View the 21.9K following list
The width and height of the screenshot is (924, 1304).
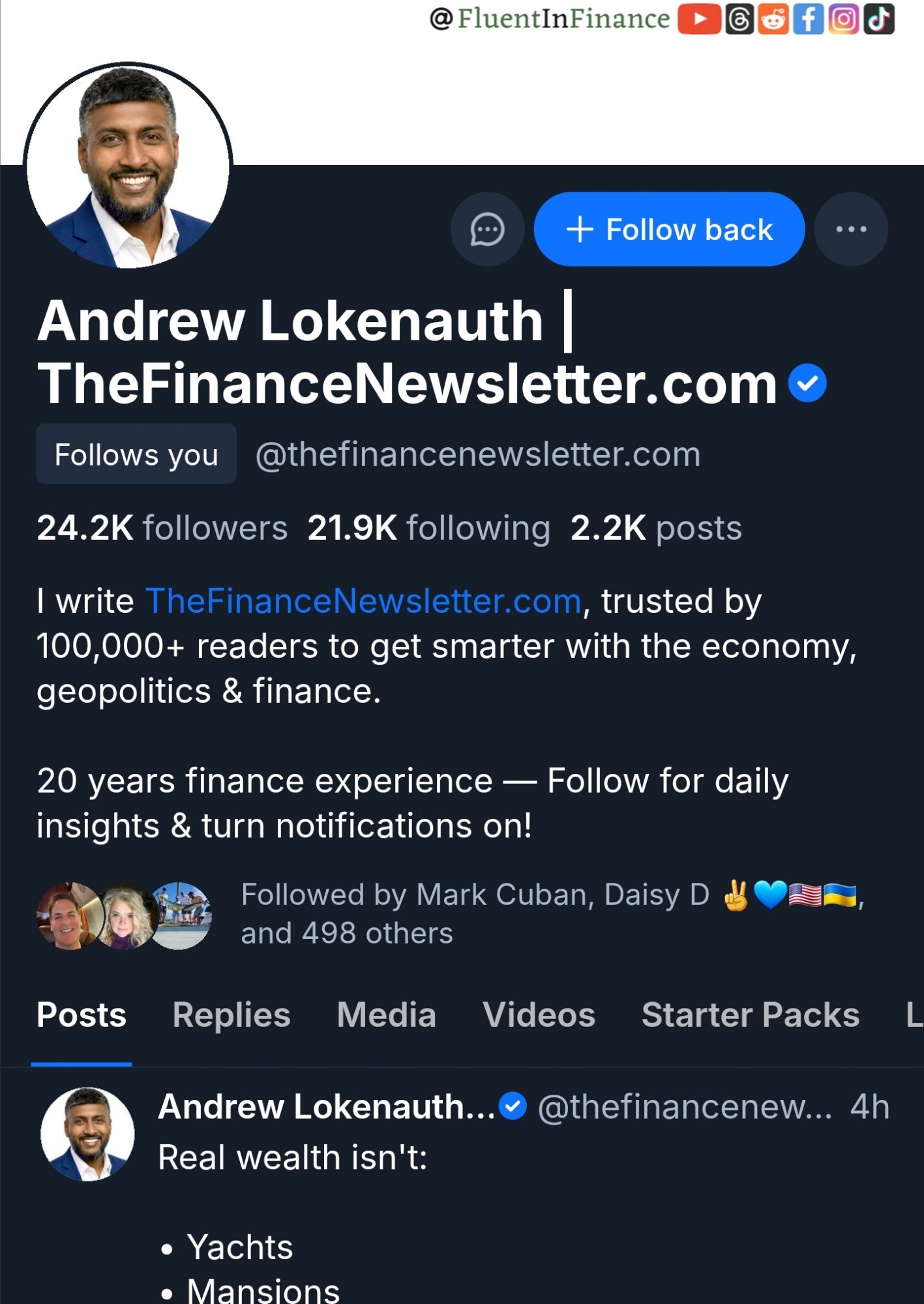click(428, 528)
